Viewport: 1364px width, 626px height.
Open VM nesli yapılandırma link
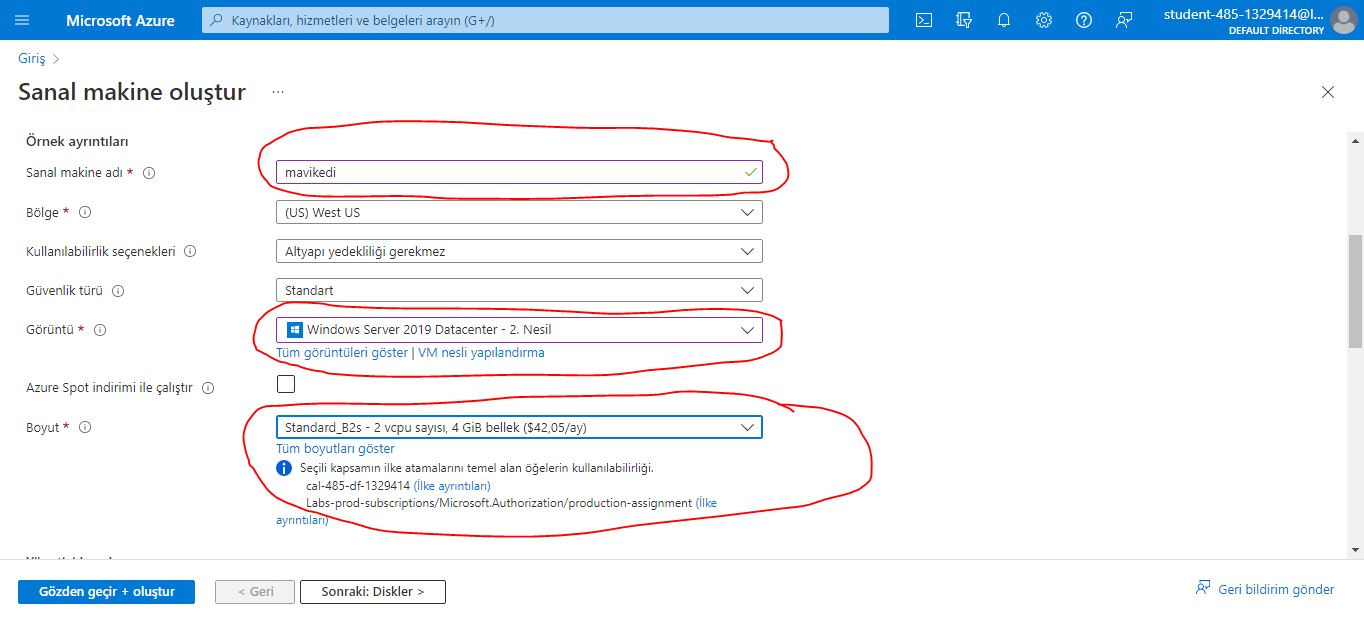tap(481, 353)
